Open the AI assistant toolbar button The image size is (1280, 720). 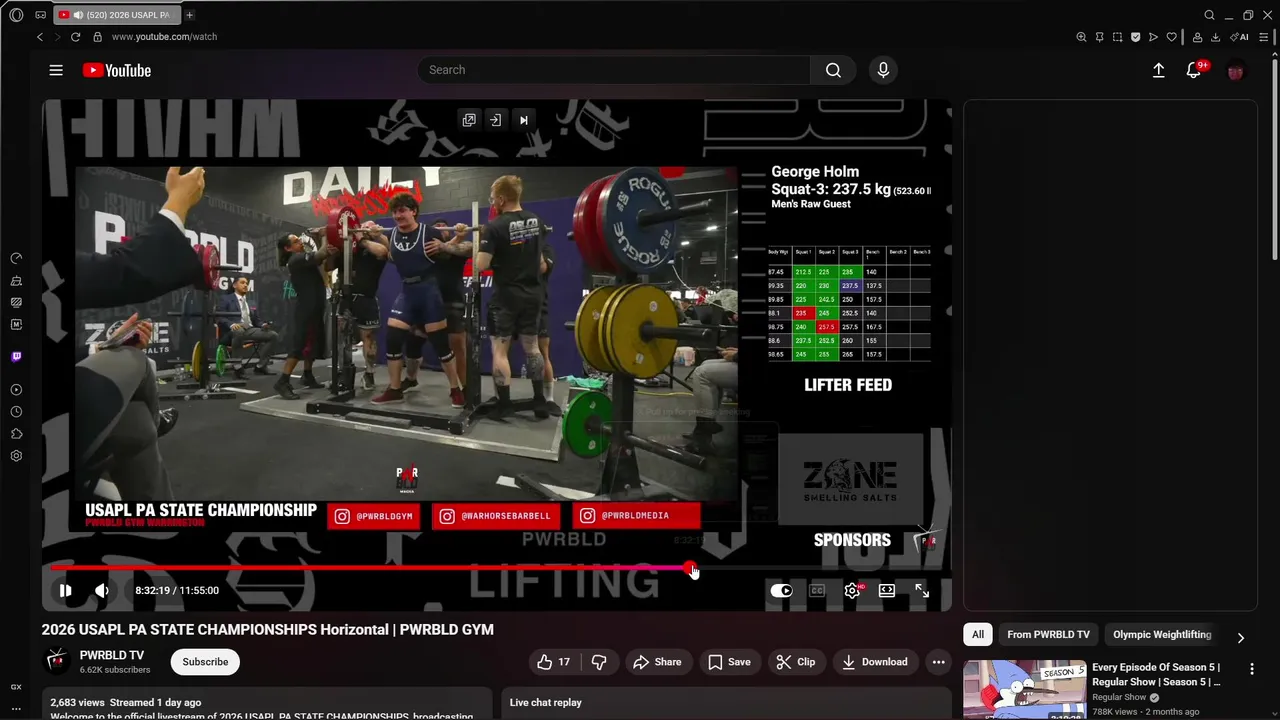(1239, 37)
